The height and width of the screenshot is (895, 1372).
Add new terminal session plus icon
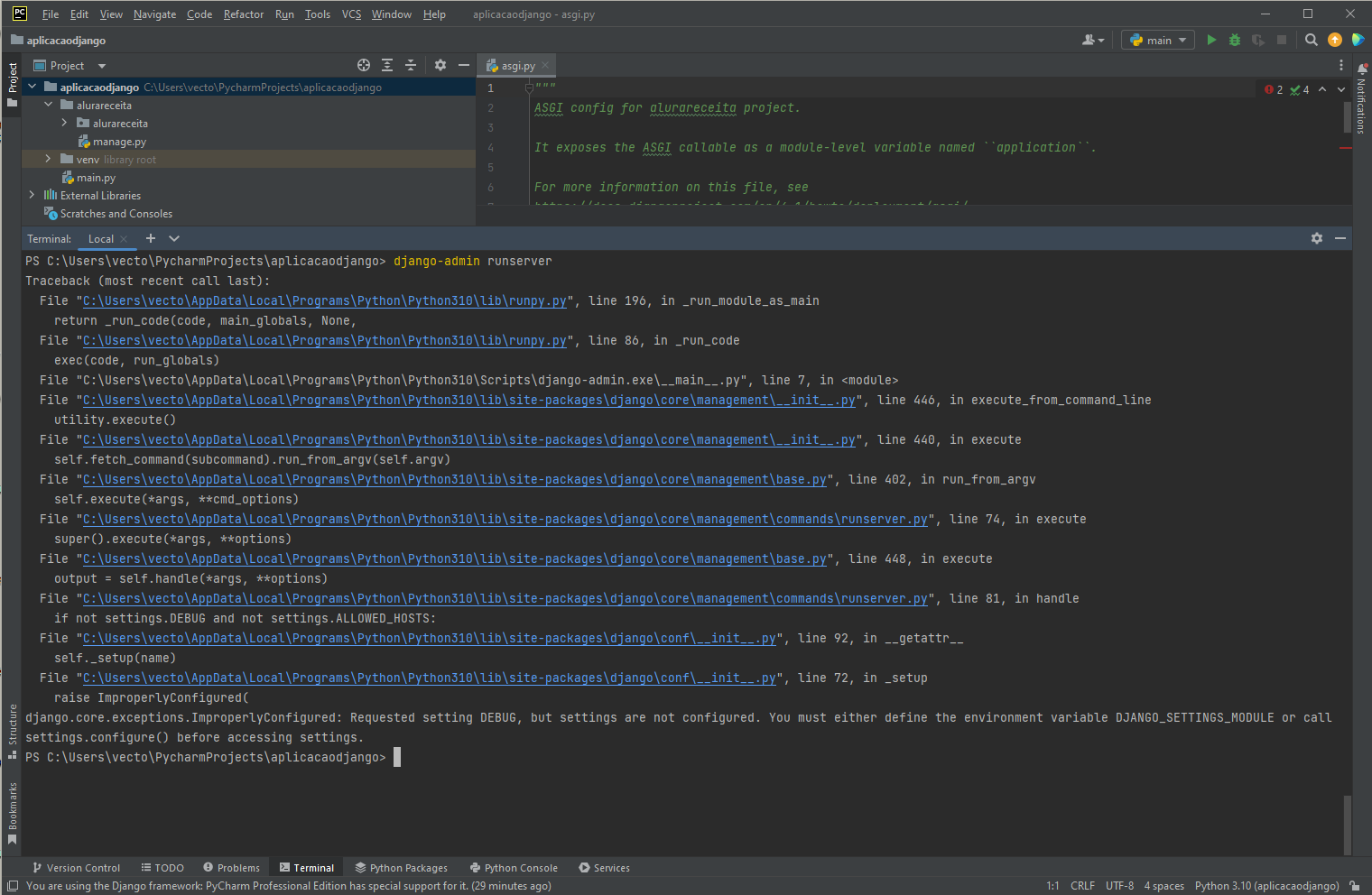pos(151,238)
